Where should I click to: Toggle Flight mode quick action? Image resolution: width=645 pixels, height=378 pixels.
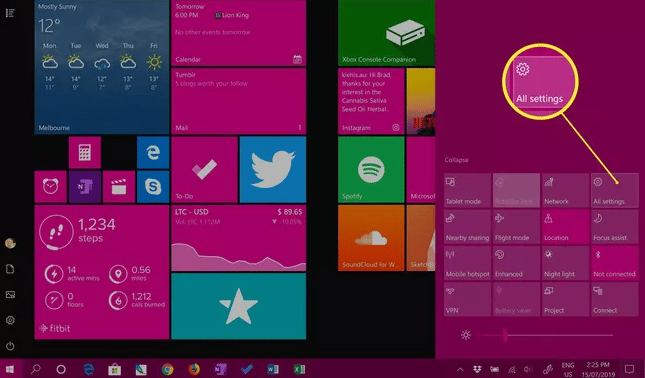click(x=516, y=227)
